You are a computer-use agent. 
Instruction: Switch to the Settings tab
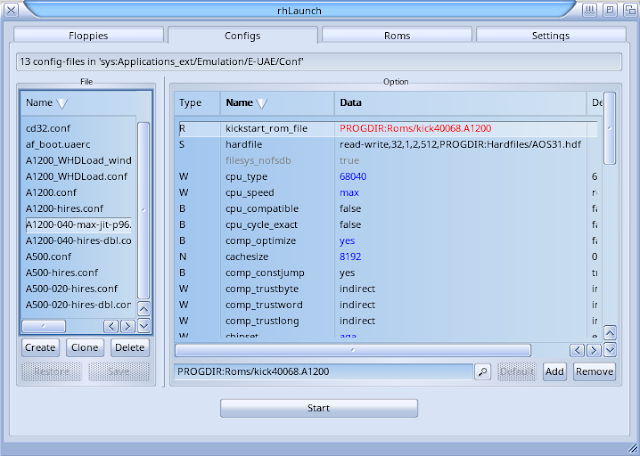[x=551, y=36]
